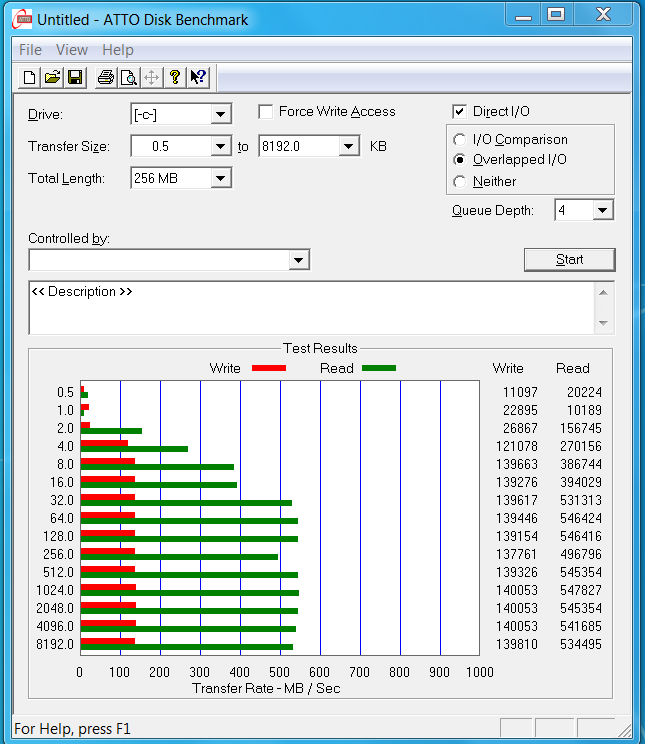
Task: Choose the Neither radio option
Action: [460, 182]
